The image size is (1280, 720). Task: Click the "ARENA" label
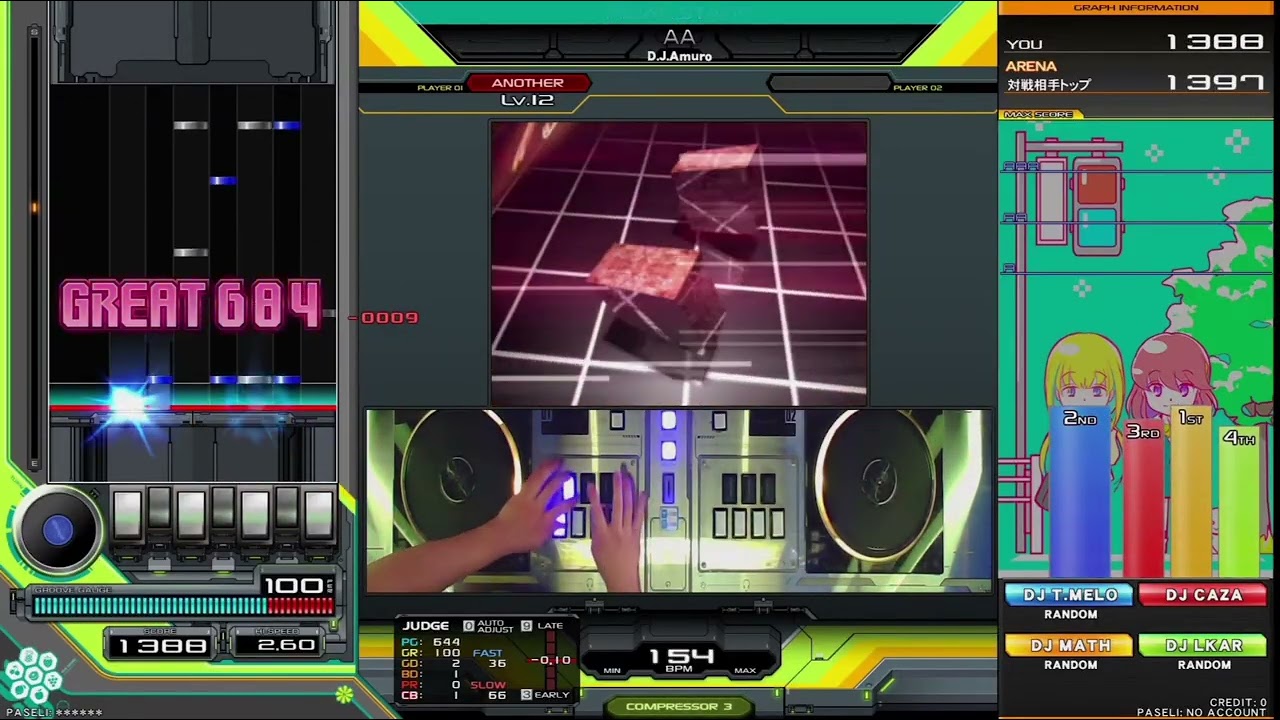1031,66
